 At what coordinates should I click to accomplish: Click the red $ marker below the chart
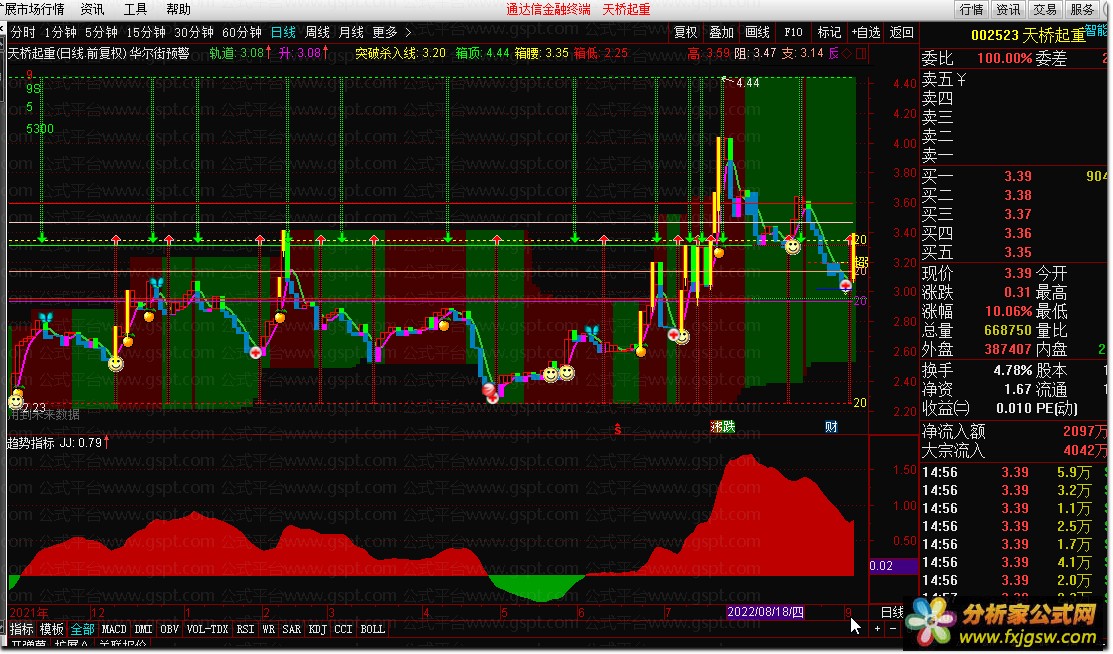pos(618,429)
